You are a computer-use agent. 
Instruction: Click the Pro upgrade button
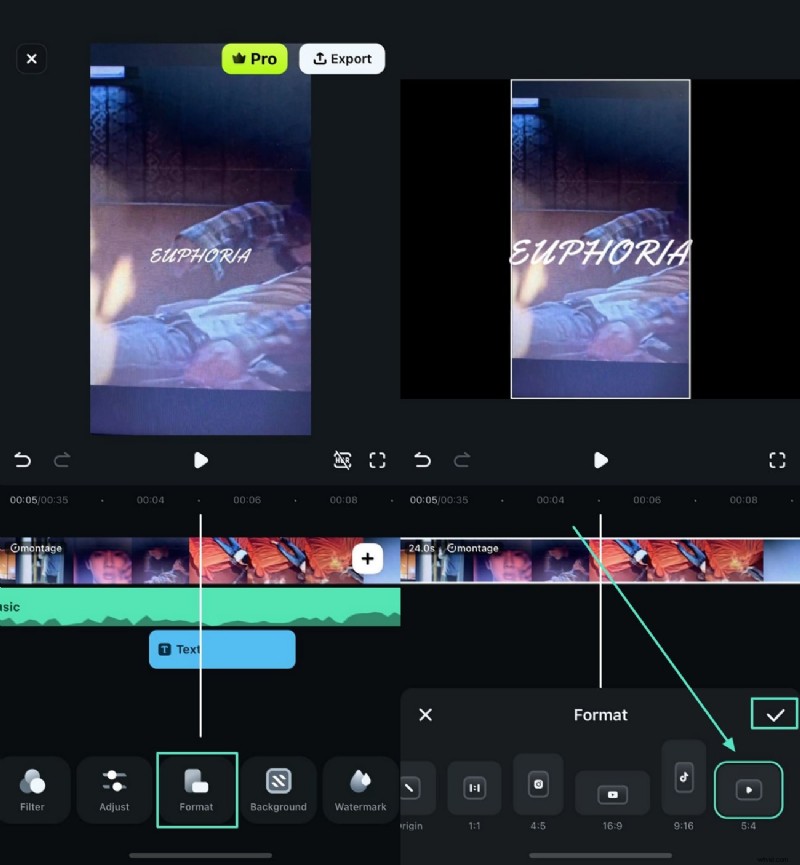point(254,59)
